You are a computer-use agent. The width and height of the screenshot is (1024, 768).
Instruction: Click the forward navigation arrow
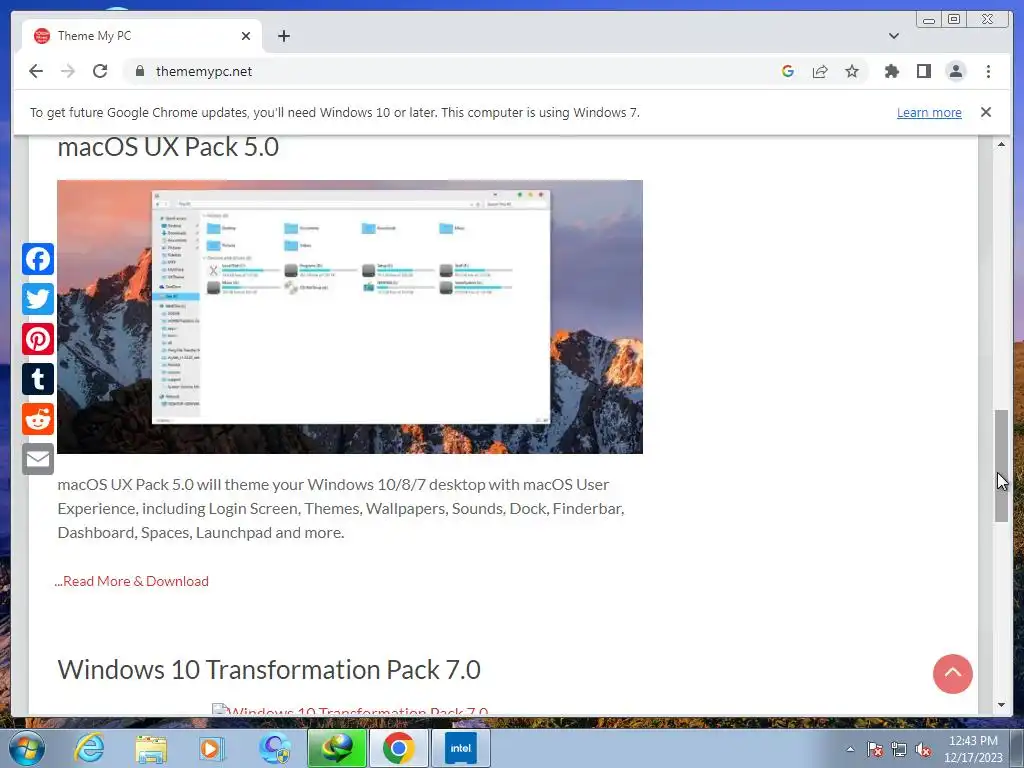68,71
